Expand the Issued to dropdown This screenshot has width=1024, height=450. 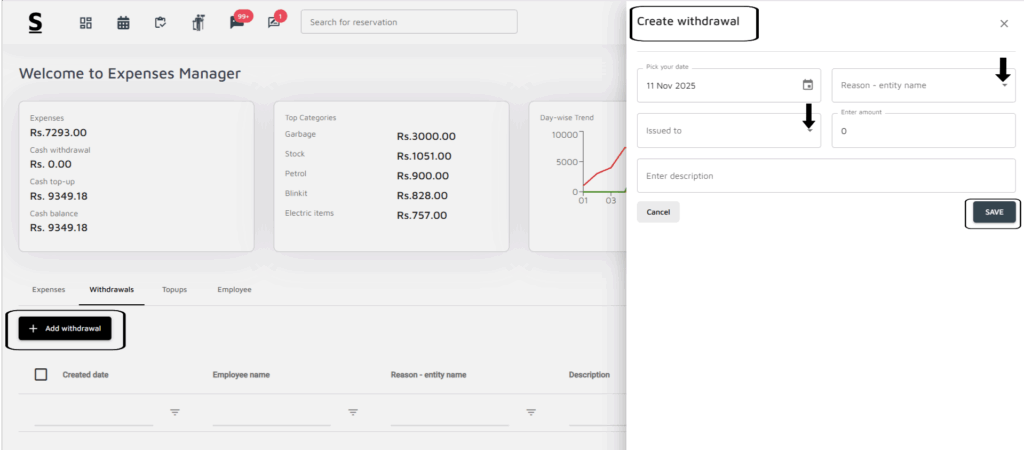(x=809, y=131)
